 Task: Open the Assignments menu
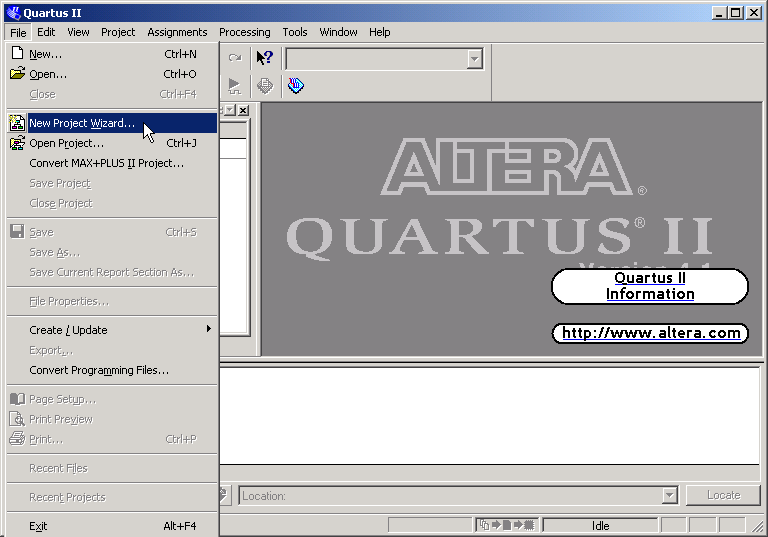pyautogui.click(x=177, y=32)
